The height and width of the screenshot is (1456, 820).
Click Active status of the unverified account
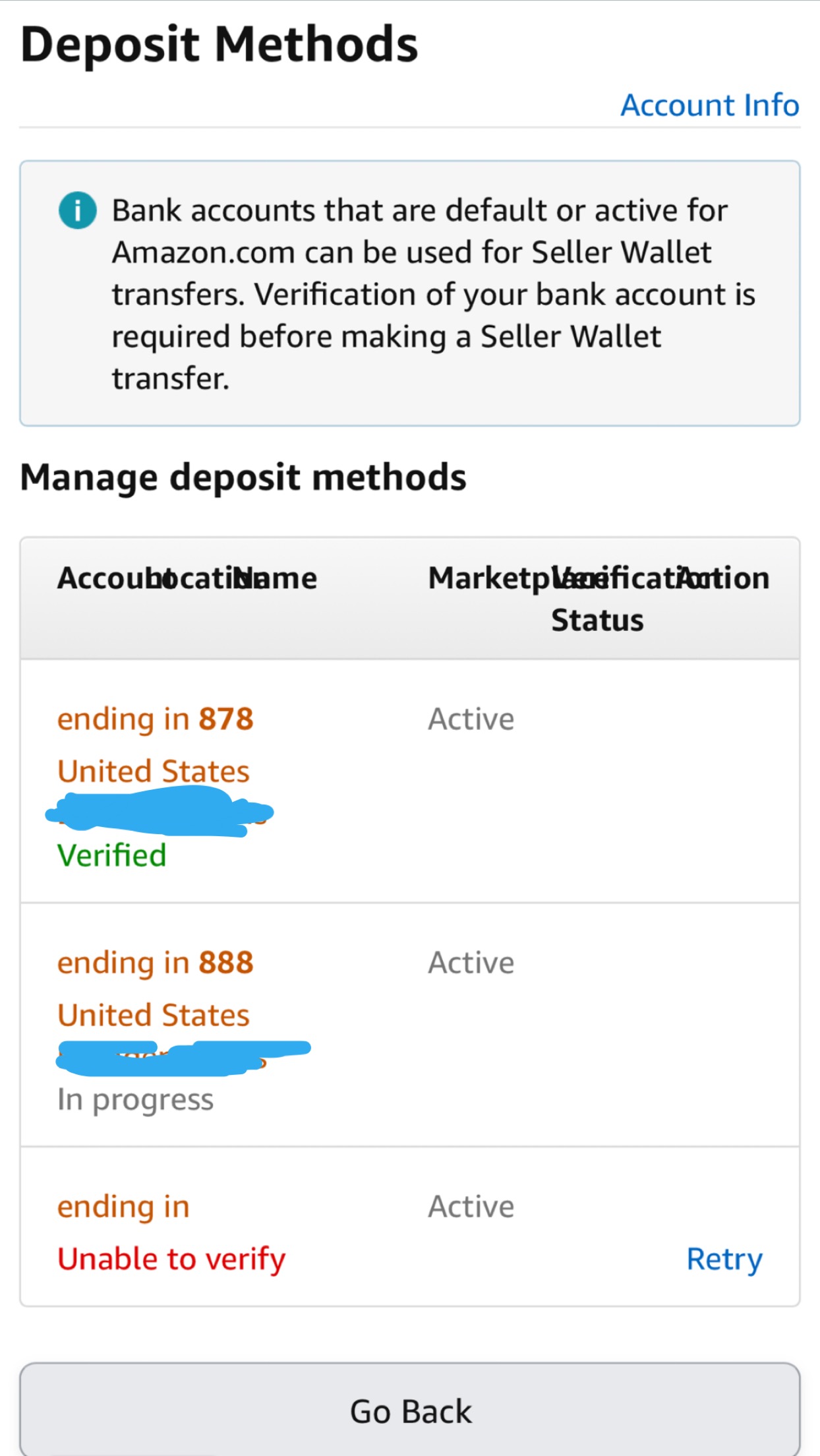pyautogui.click(x=471, y=1207)
